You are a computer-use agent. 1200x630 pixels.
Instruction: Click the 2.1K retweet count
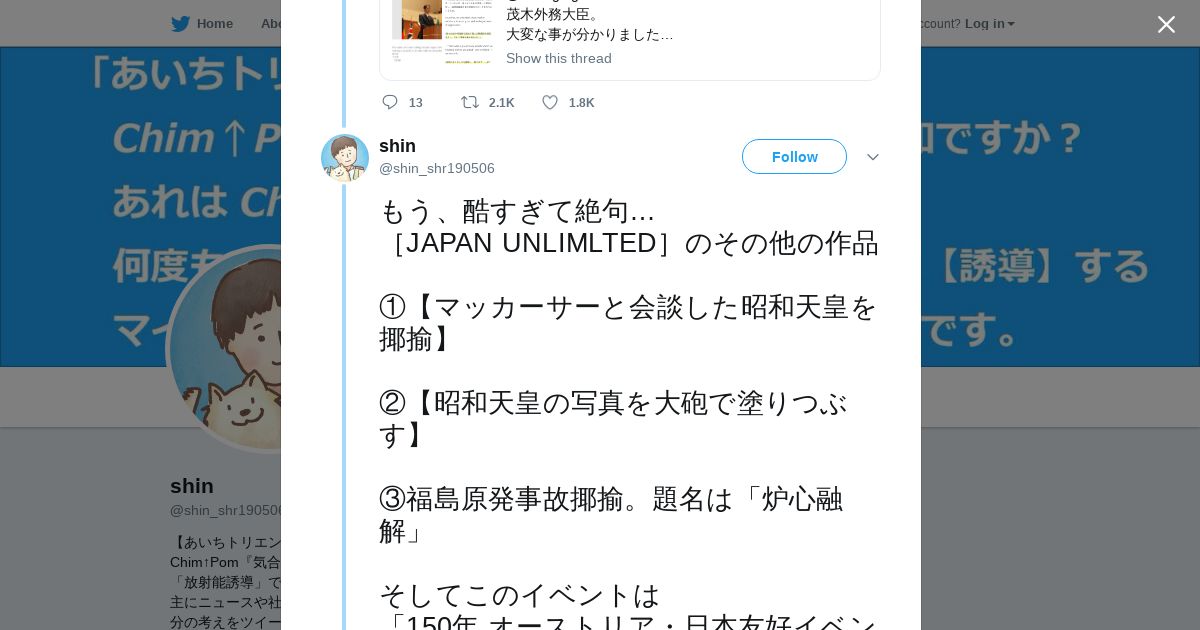[x=501, y=103]
